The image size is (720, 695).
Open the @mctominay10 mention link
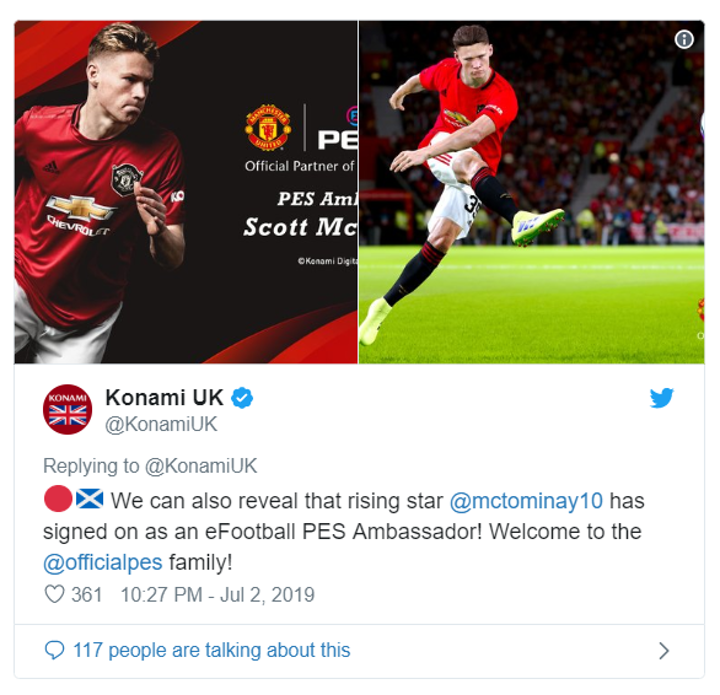coord(526,501)
